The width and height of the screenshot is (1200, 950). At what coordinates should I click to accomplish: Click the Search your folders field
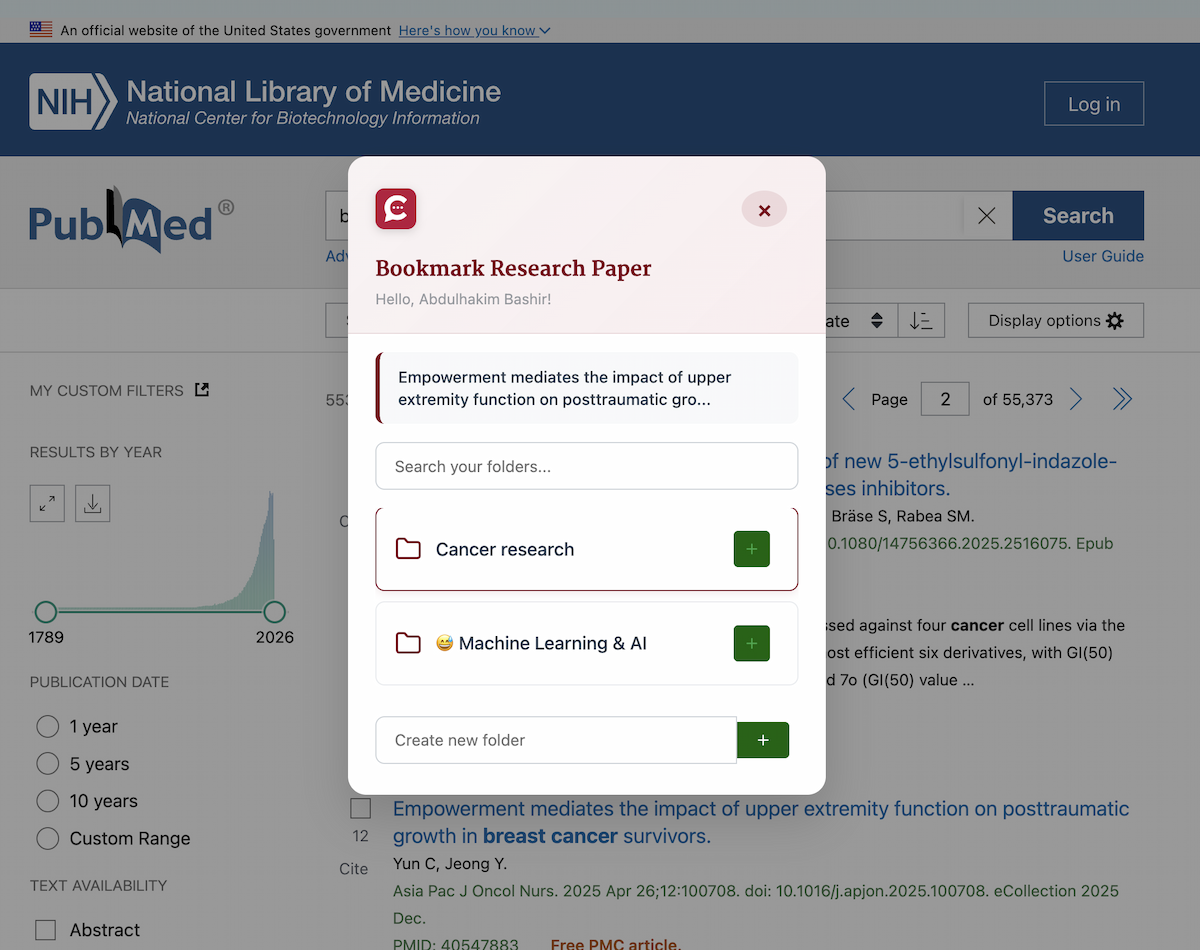pyautogui.click(x=587, y=466)
